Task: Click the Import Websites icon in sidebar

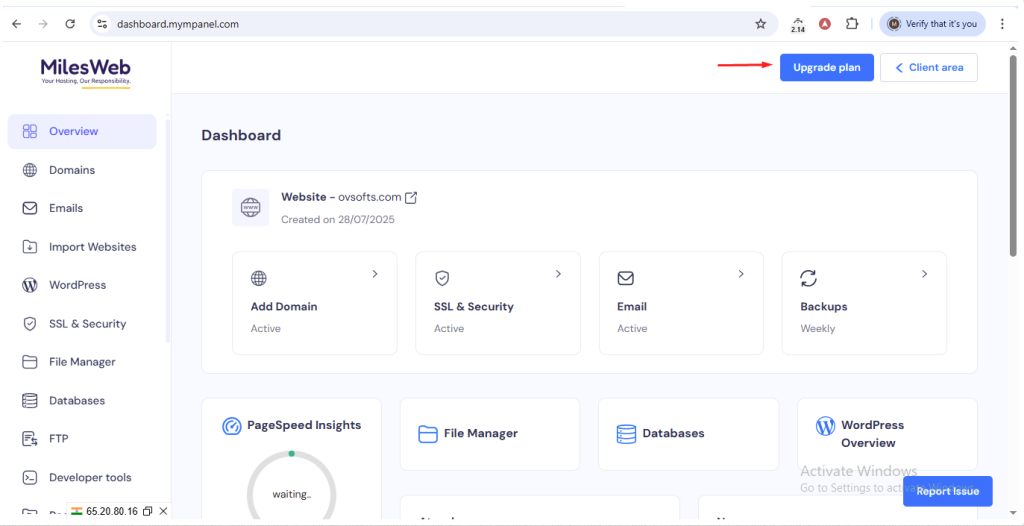Action: [29, 247]
